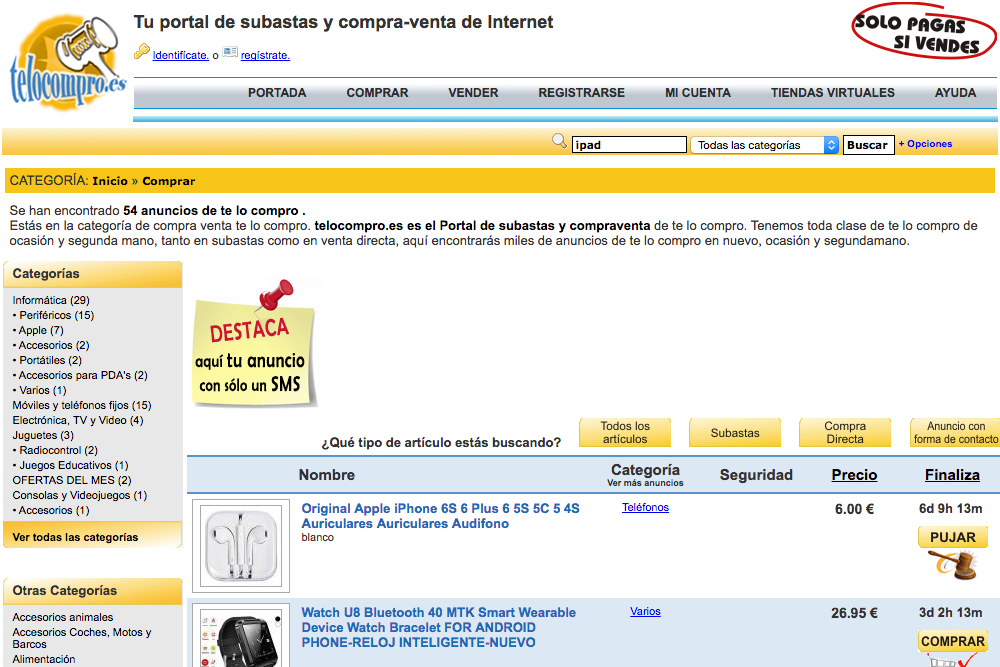1000x667 pixels.
Task: Click the Varios category link in results
Action: (x=645, y=612)
